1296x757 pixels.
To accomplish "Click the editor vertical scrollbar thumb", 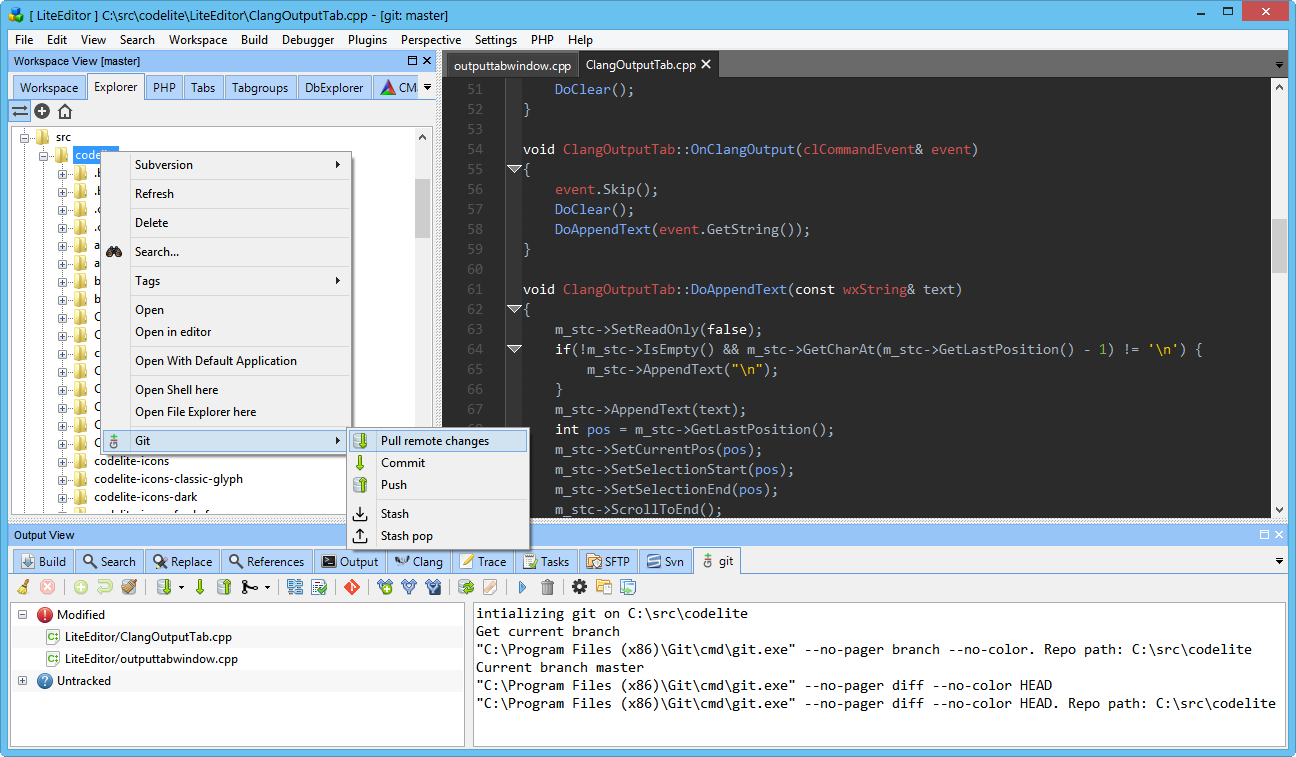I will click(x=1279, y=246).
